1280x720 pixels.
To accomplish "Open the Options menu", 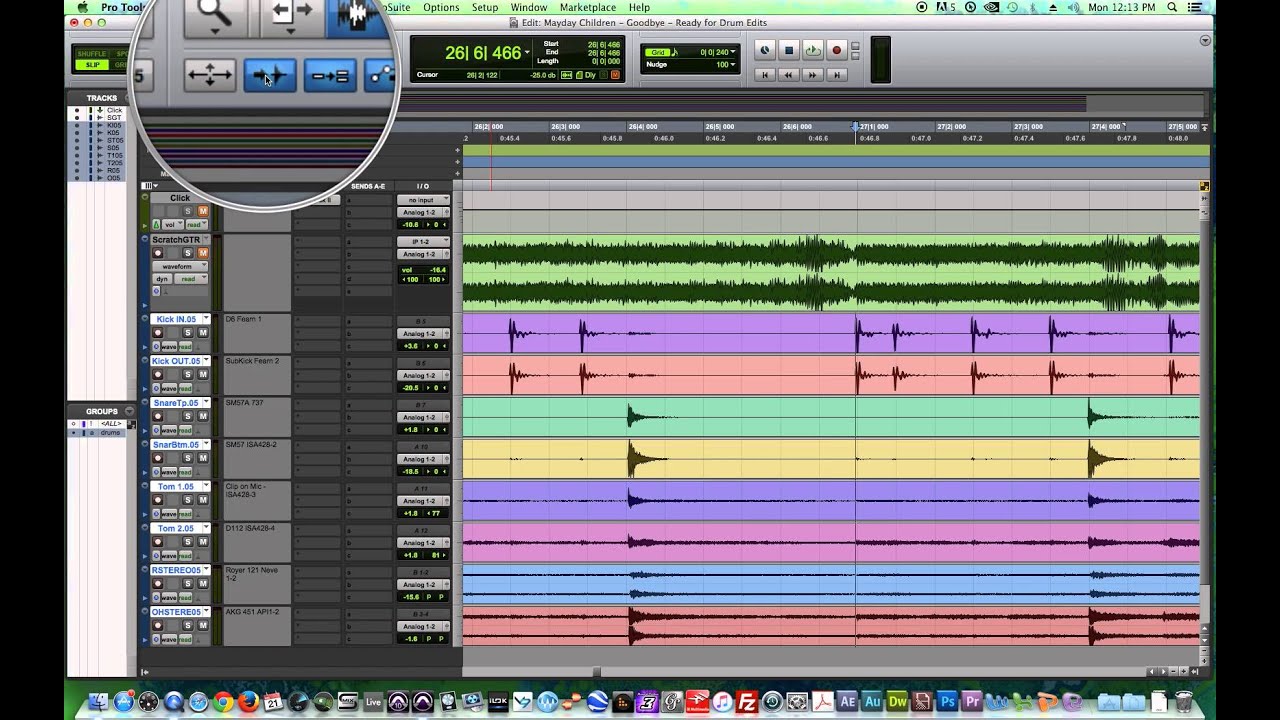I will [441, 7].
